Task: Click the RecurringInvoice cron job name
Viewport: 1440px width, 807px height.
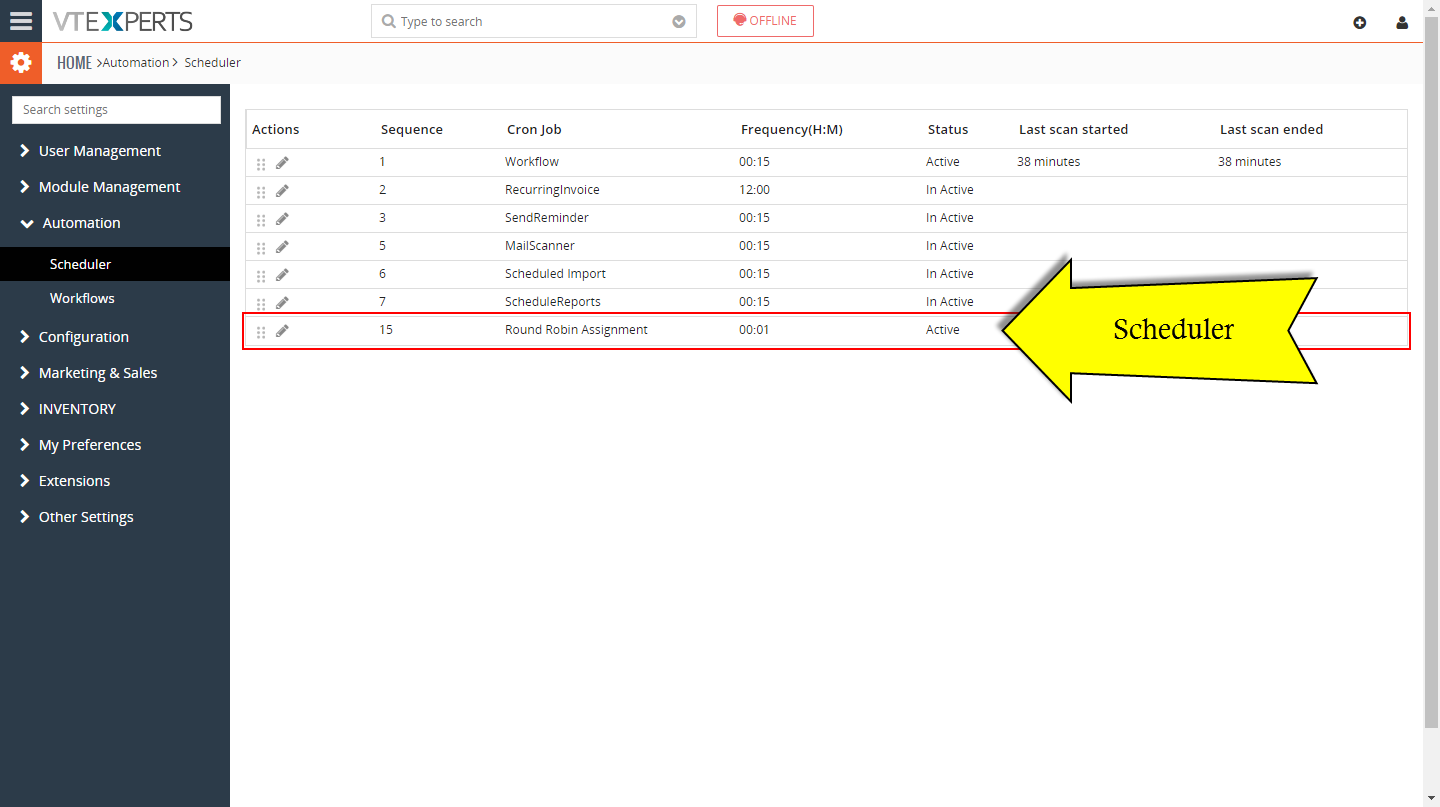Action: click(x=552, y=189)
